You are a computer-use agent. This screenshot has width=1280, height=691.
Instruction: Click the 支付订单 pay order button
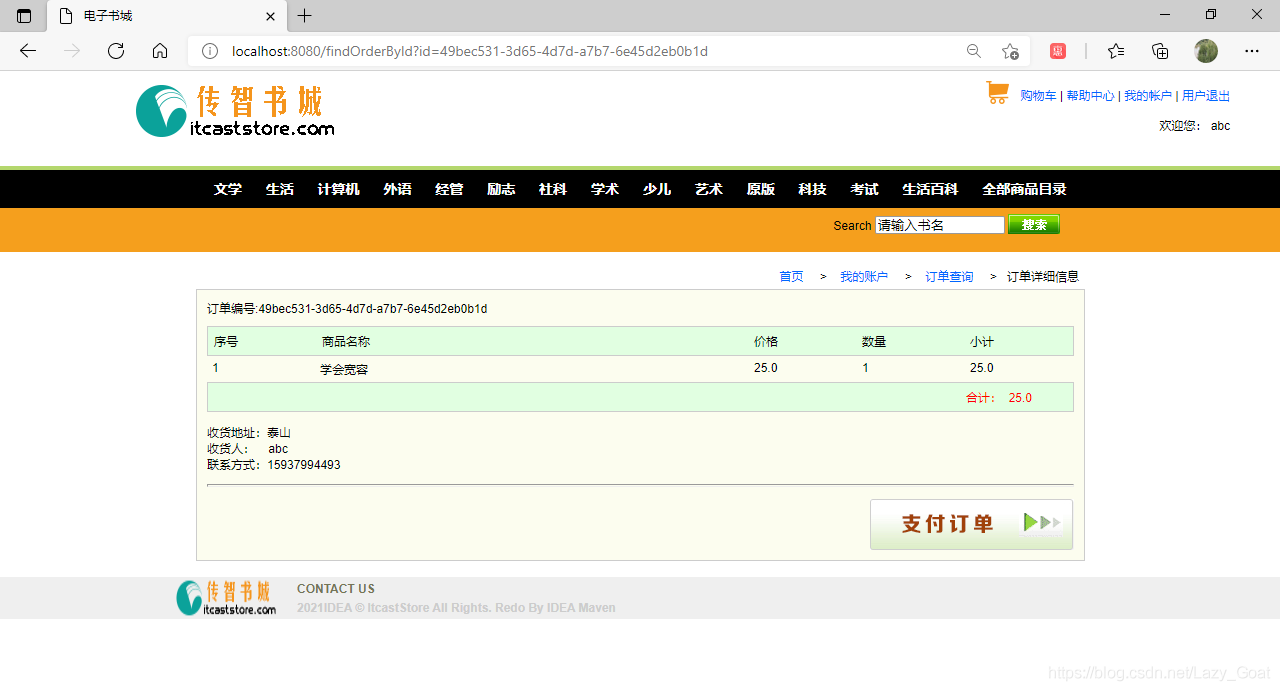(970, 523)
